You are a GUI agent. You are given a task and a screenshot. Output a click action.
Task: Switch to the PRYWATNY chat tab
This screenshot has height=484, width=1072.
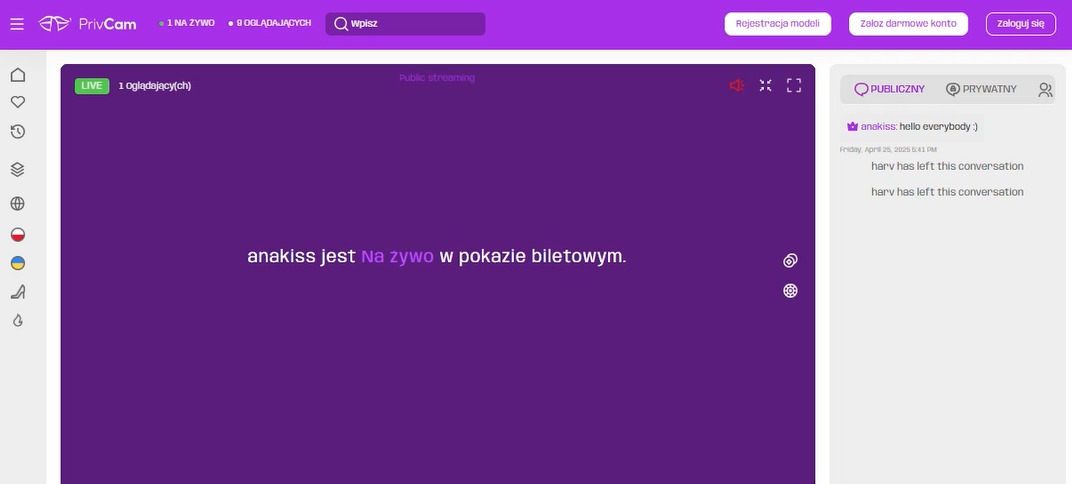(x=981, y=89)
